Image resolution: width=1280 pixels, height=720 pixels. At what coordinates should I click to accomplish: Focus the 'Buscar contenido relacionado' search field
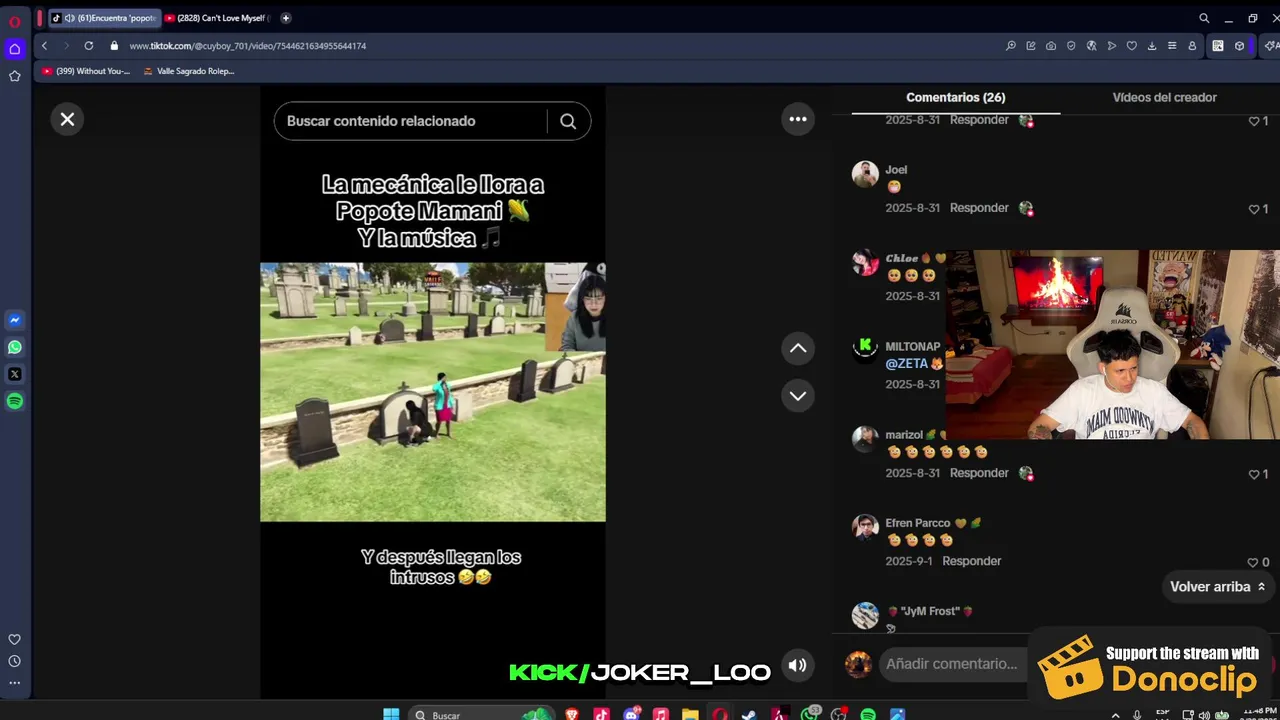pos(410,121)
